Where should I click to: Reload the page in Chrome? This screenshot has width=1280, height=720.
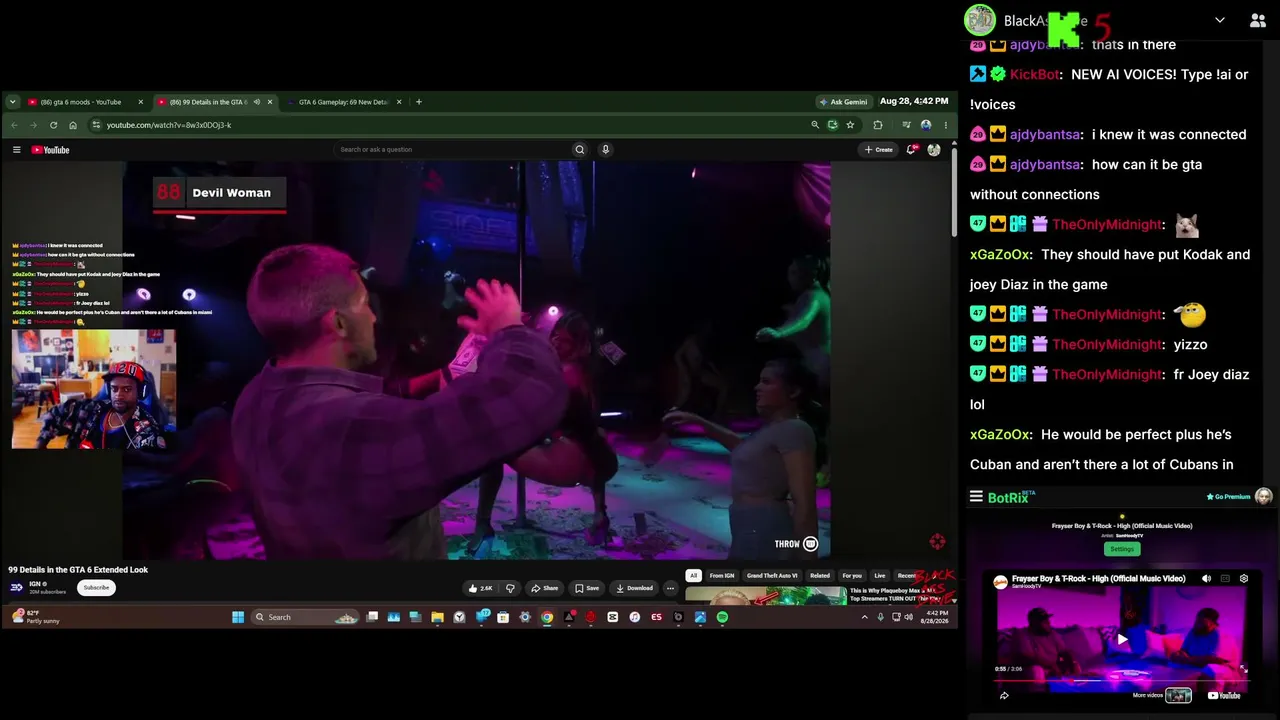point(53,125)
